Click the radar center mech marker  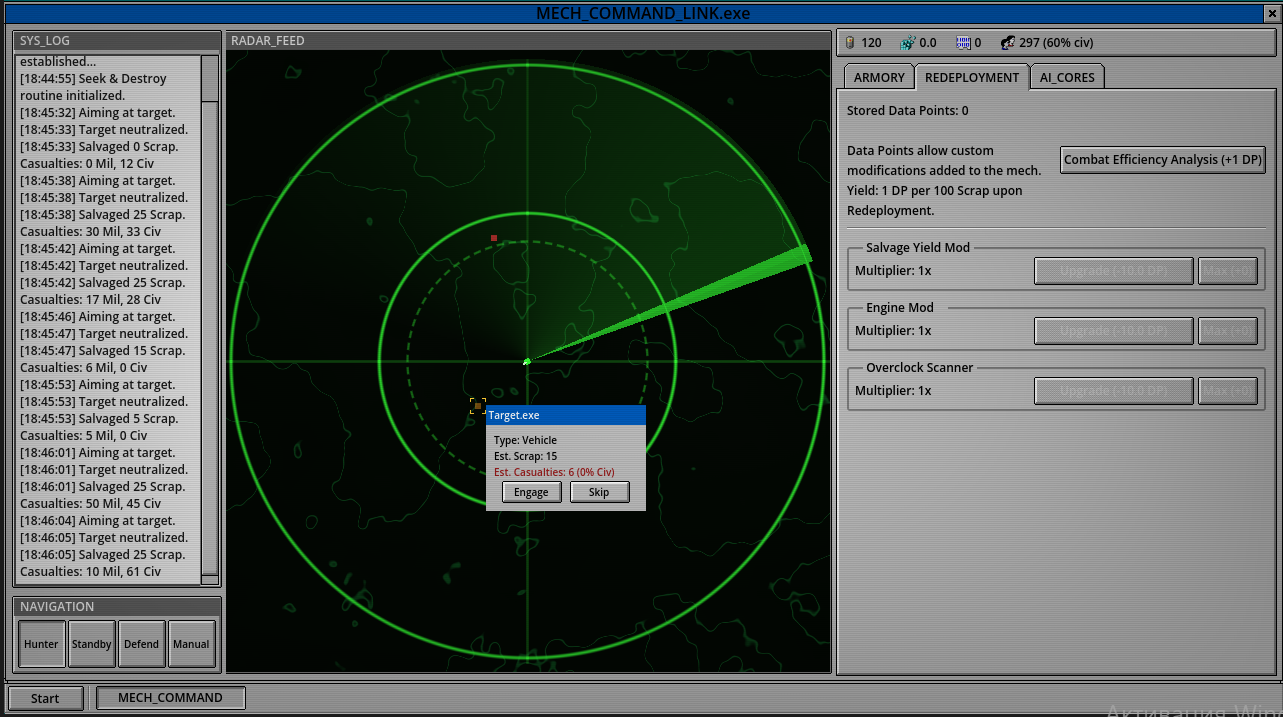(x=527, y=361)
